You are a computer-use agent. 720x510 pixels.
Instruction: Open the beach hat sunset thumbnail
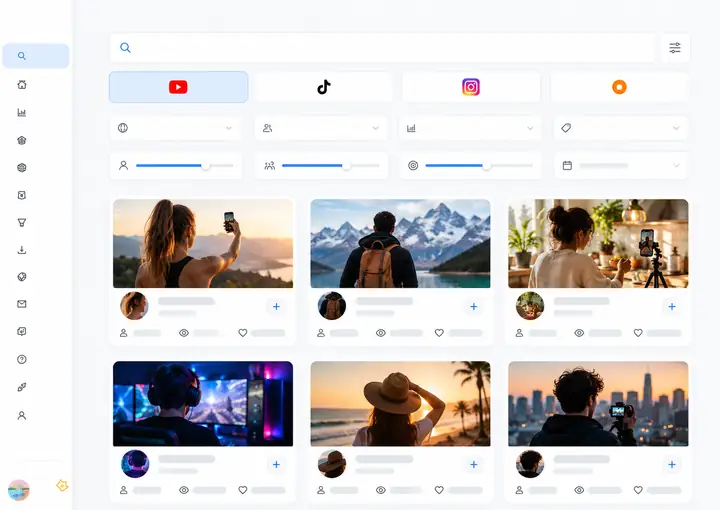(400, 404)
